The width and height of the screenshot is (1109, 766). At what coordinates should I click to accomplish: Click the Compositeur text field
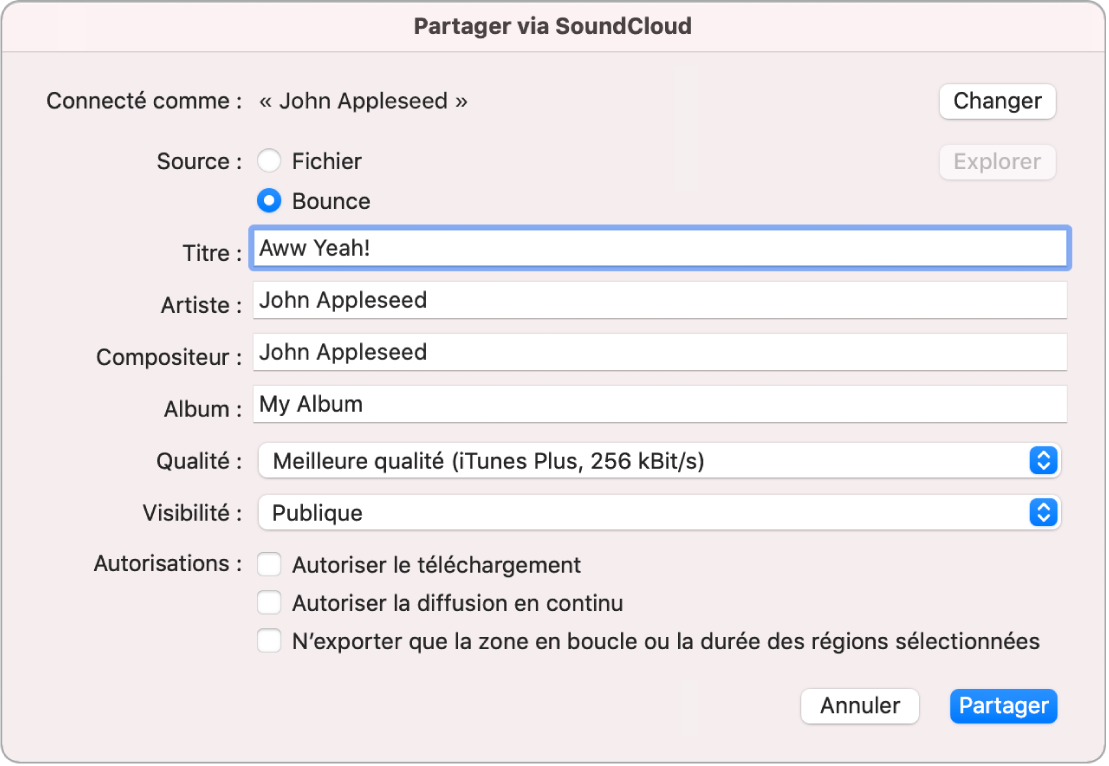pos(660,352)
